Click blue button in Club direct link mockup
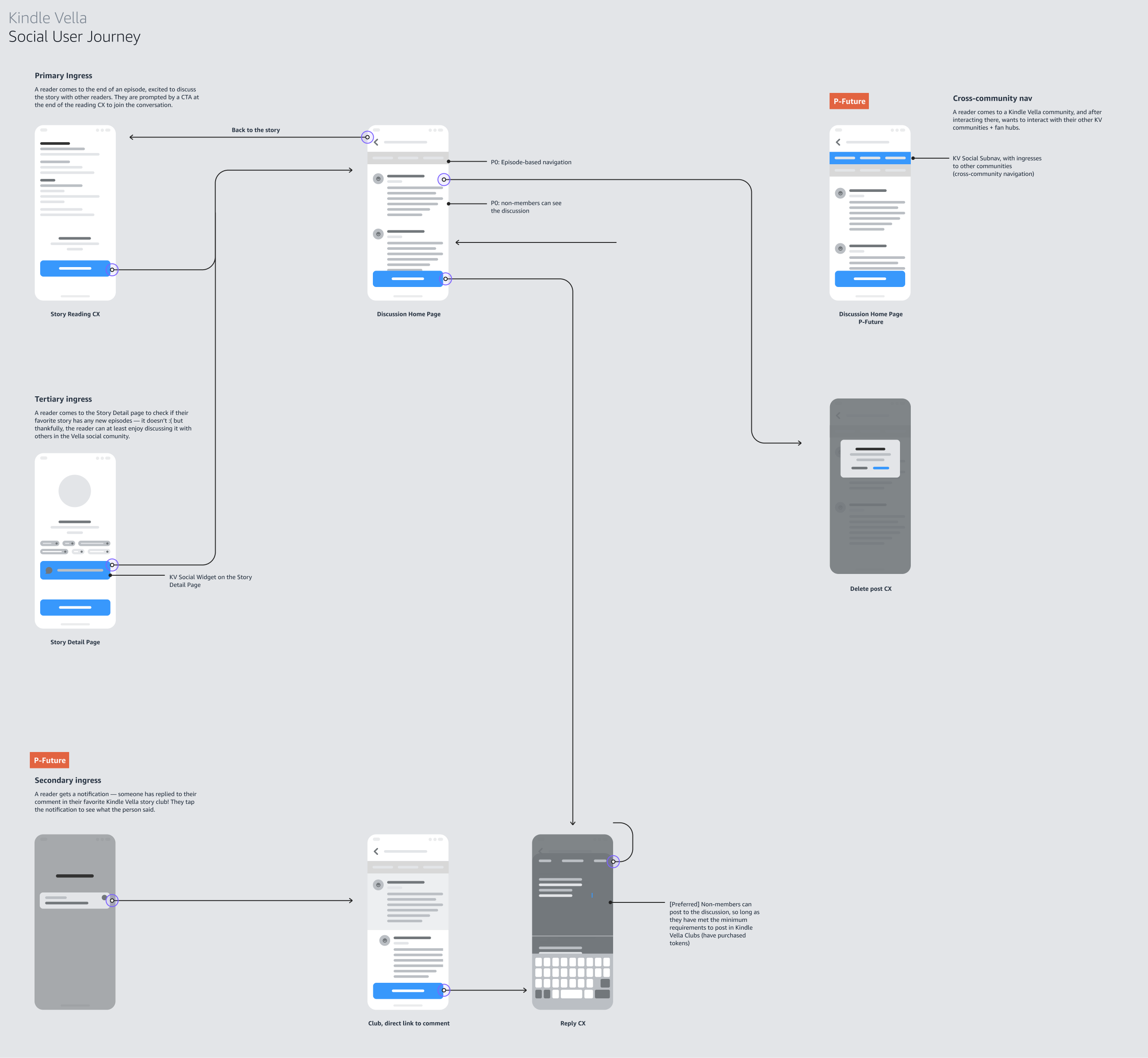The width and height of the screenshot is (1148, 1058). point(408,991)
